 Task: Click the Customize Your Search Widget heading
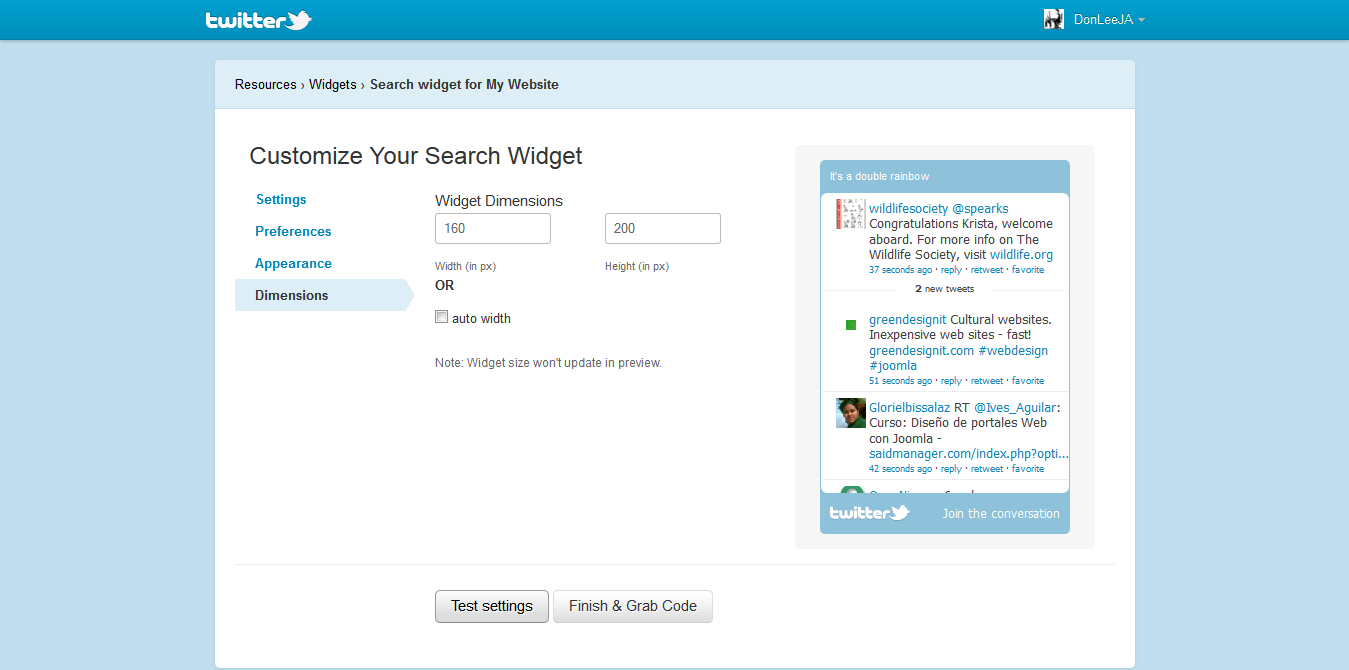click(x=416, y=156)
